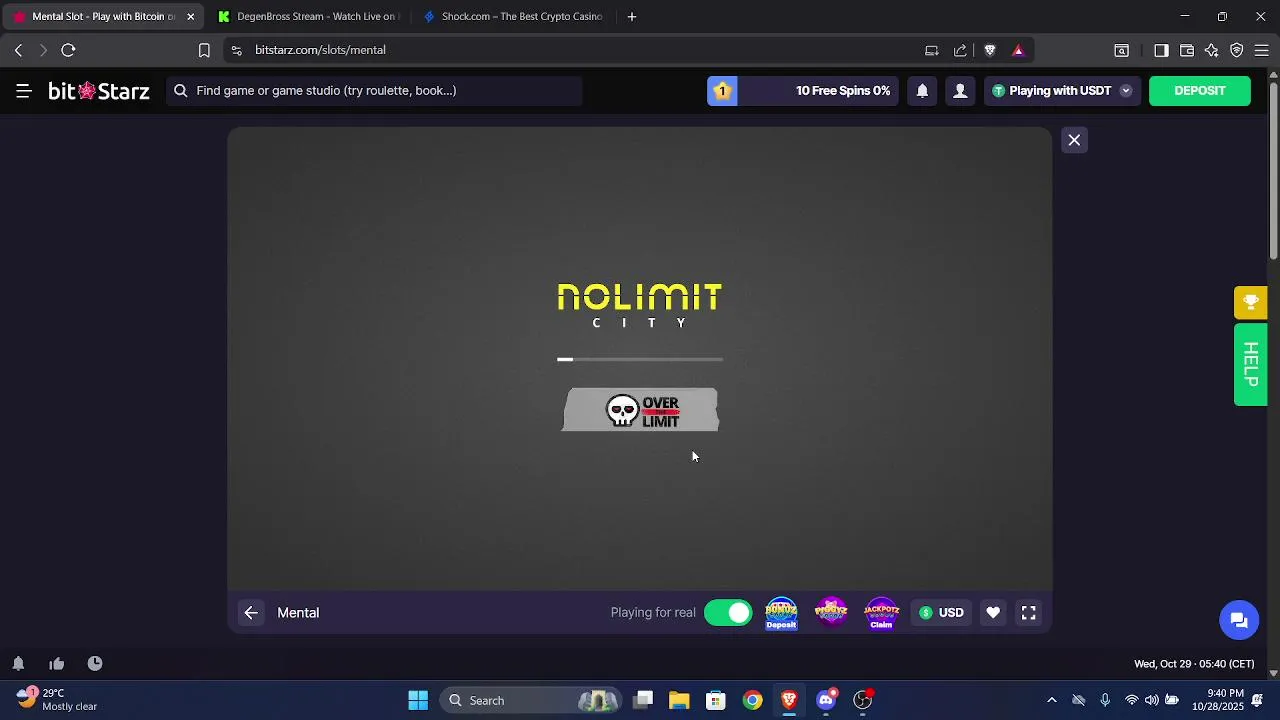This screenshot has height=720, width=1280.
Task: Open the BitStarz hamburger menu
Action: coord(24,91)
